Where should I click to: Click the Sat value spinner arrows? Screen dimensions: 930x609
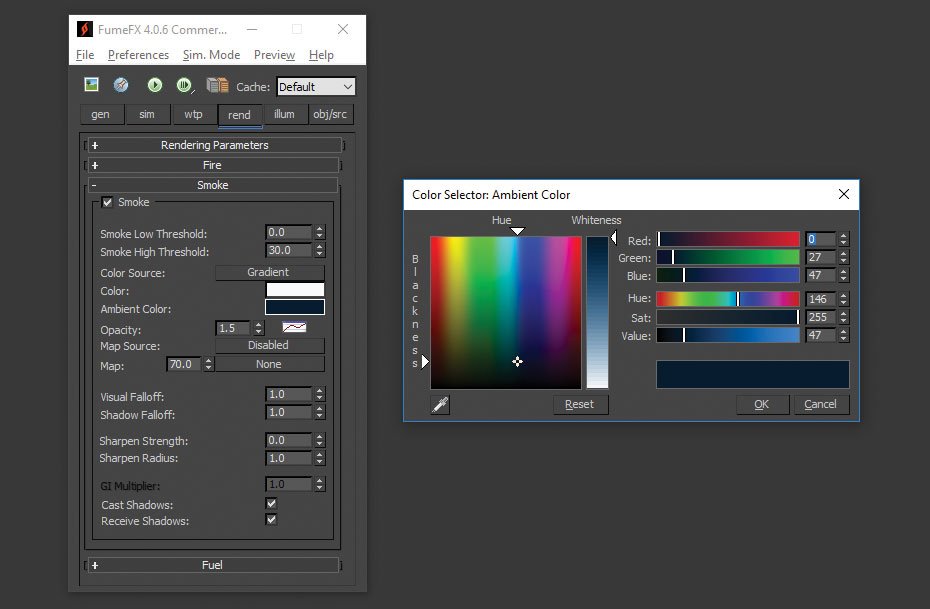843,317
